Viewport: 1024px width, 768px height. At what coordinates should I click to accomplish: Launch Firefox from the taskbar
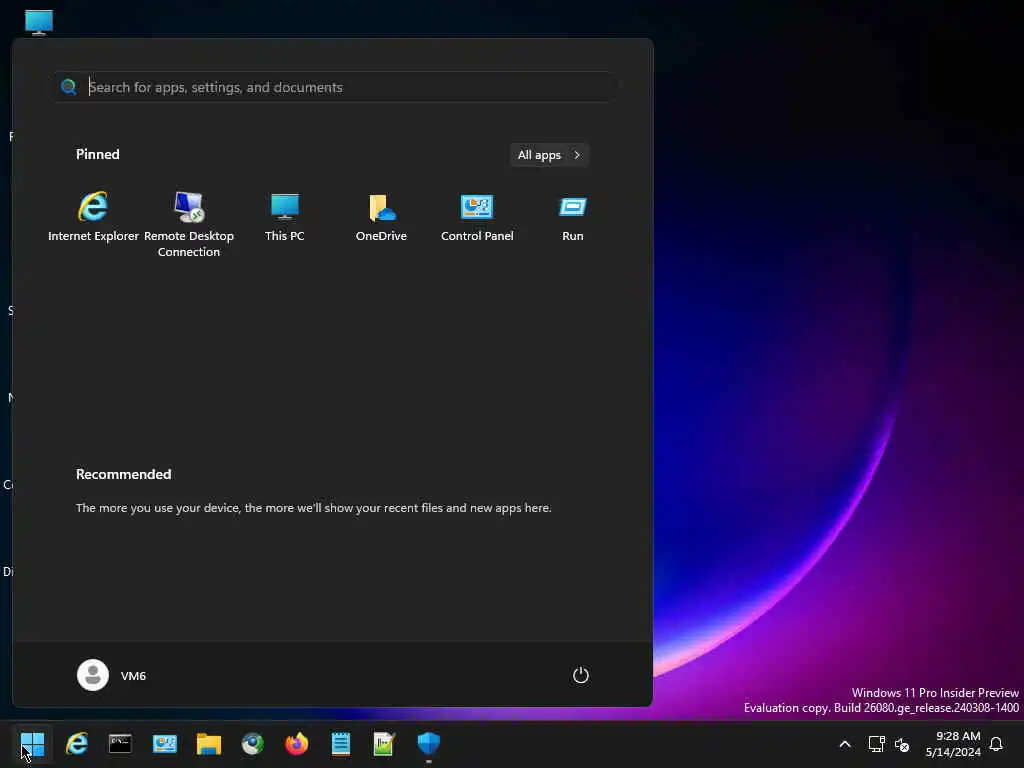[x=296, y=744]
